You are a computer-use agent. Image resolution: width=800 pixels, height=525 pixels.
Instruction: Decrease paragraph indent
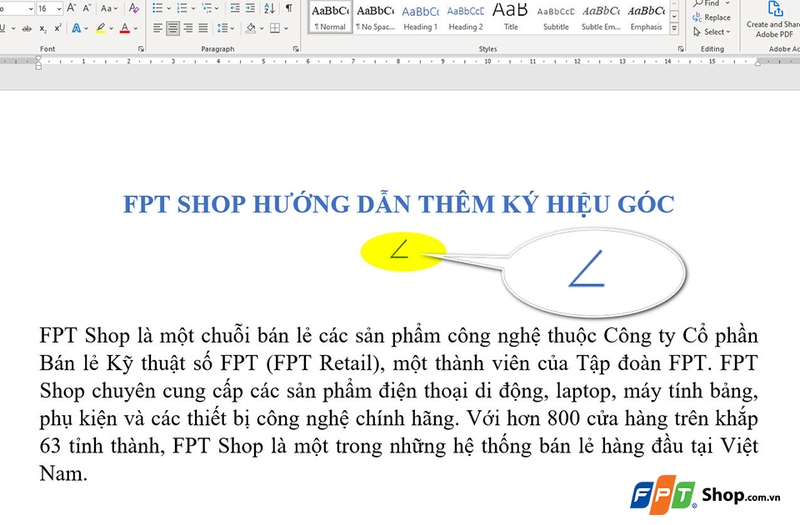235,8
